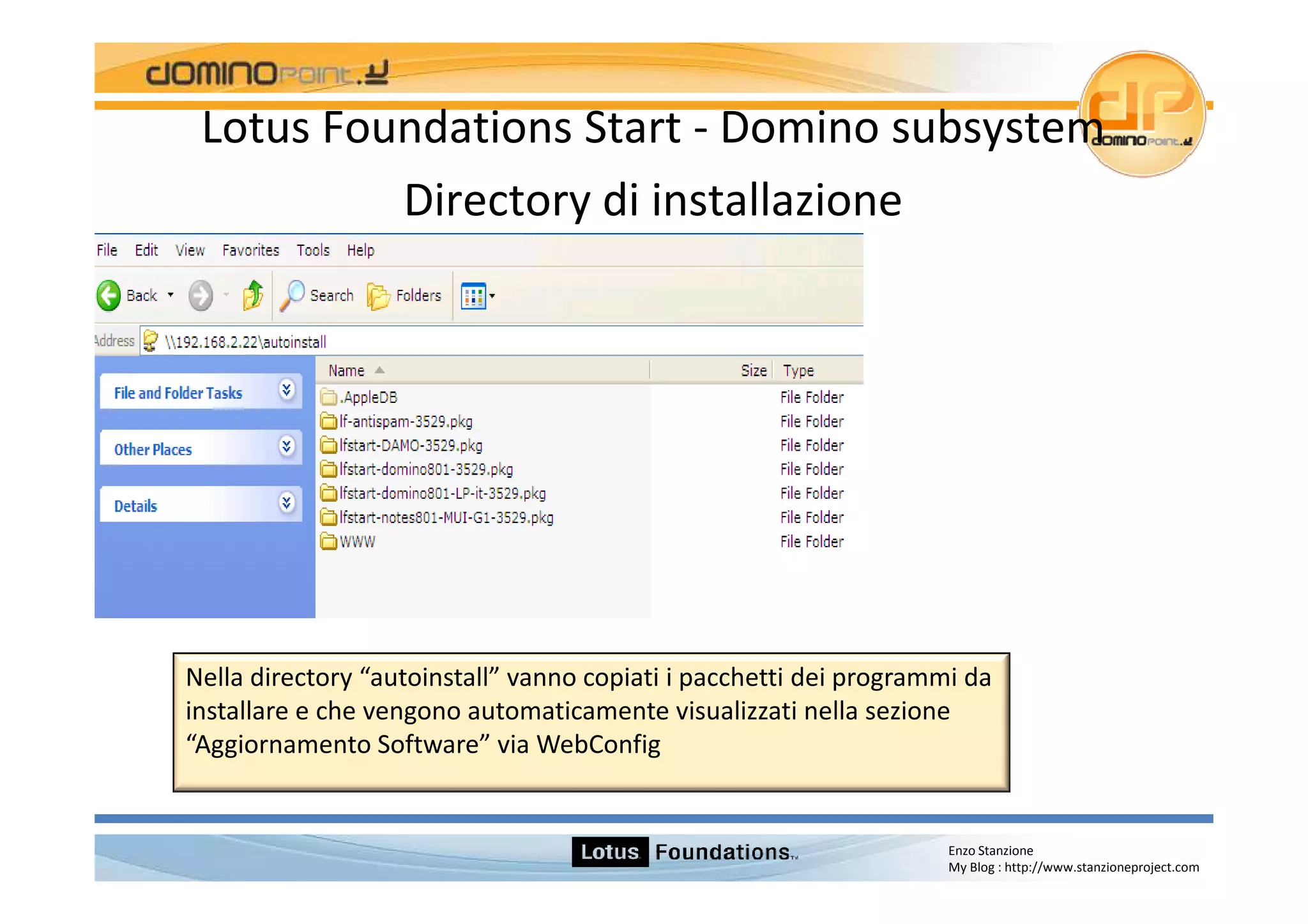Click File Folder type for .AppleDB row
The image size is (1308, 924).
point(812,397)
